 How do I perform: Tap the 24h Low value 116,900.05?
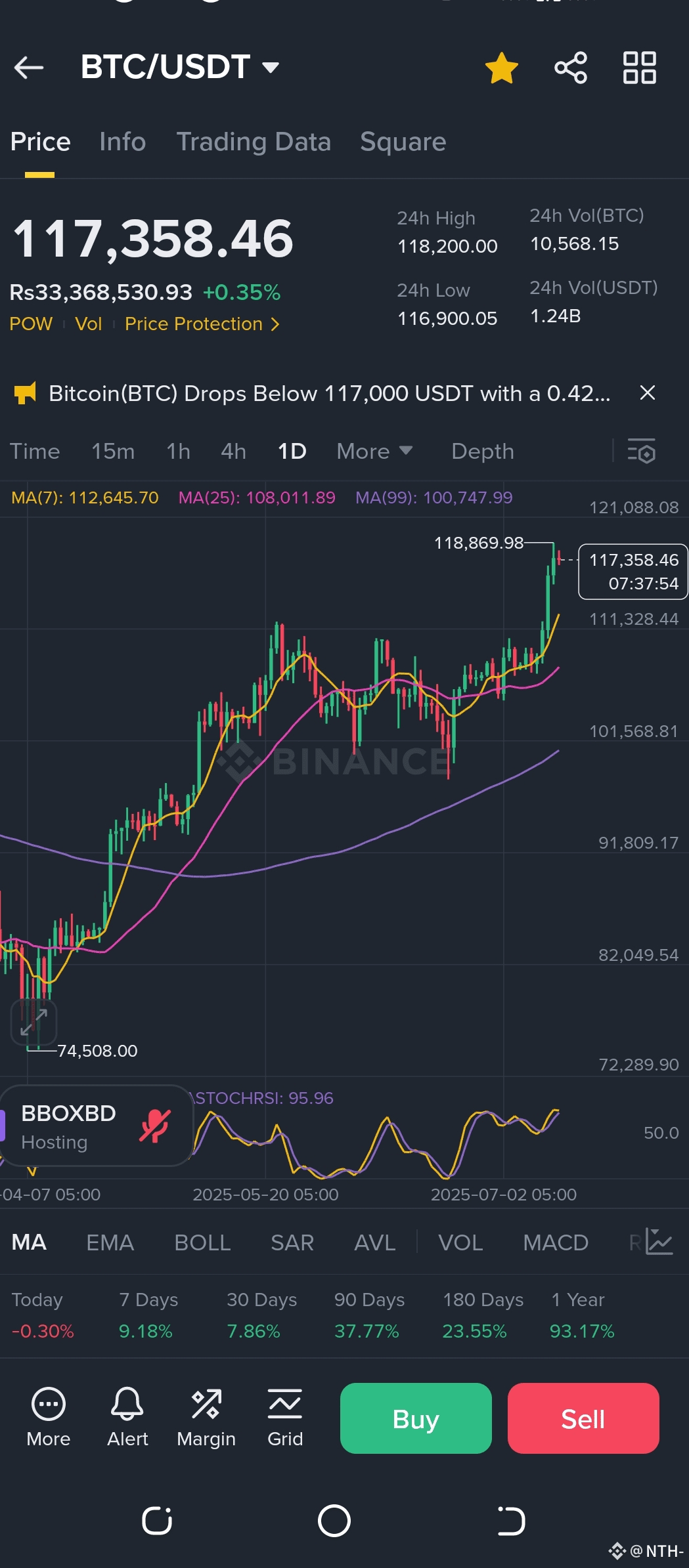[x=447, y=318]
